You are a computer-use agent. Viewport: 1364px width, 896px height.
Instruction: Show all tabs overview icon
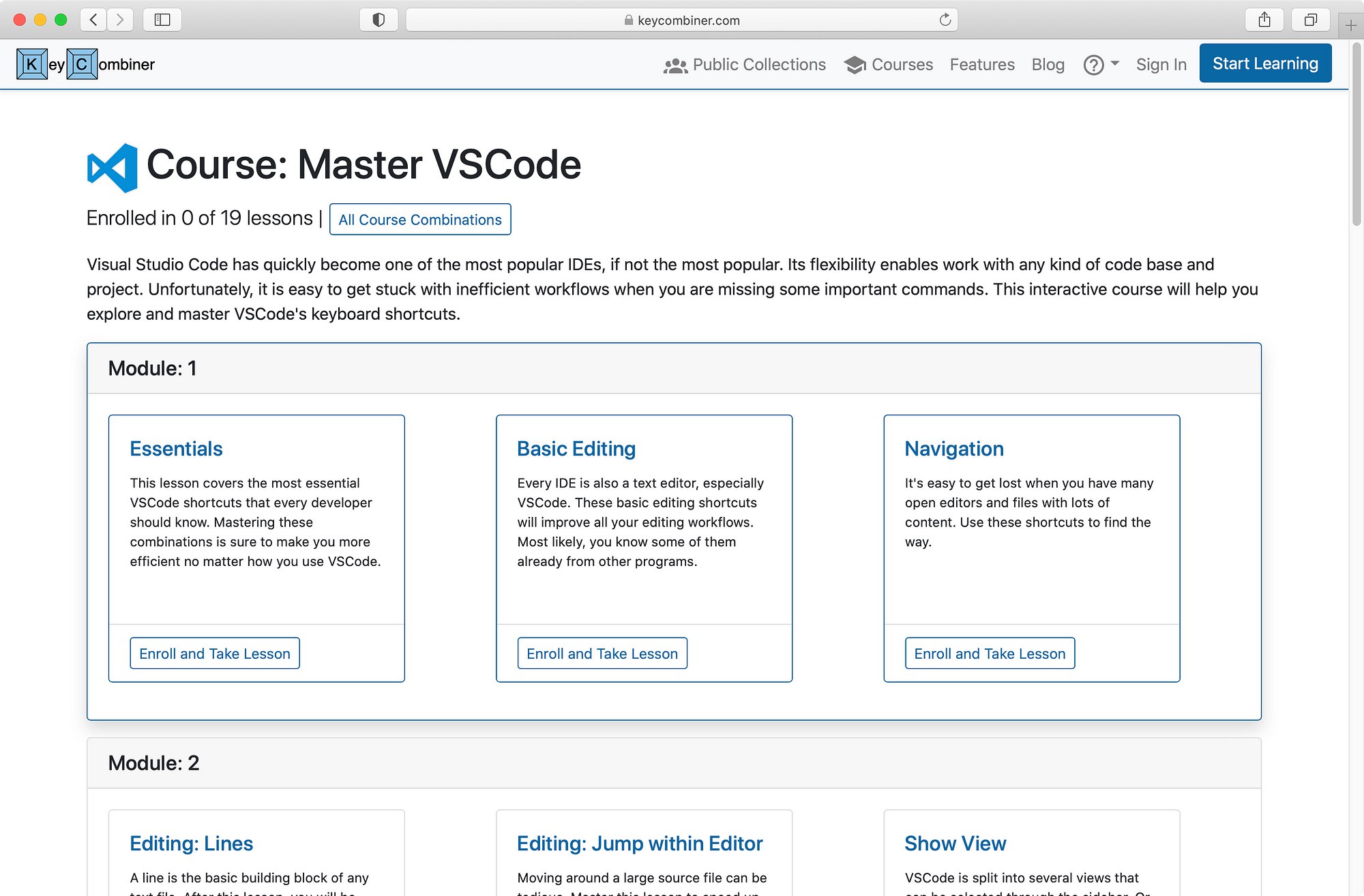point(1310,20)
